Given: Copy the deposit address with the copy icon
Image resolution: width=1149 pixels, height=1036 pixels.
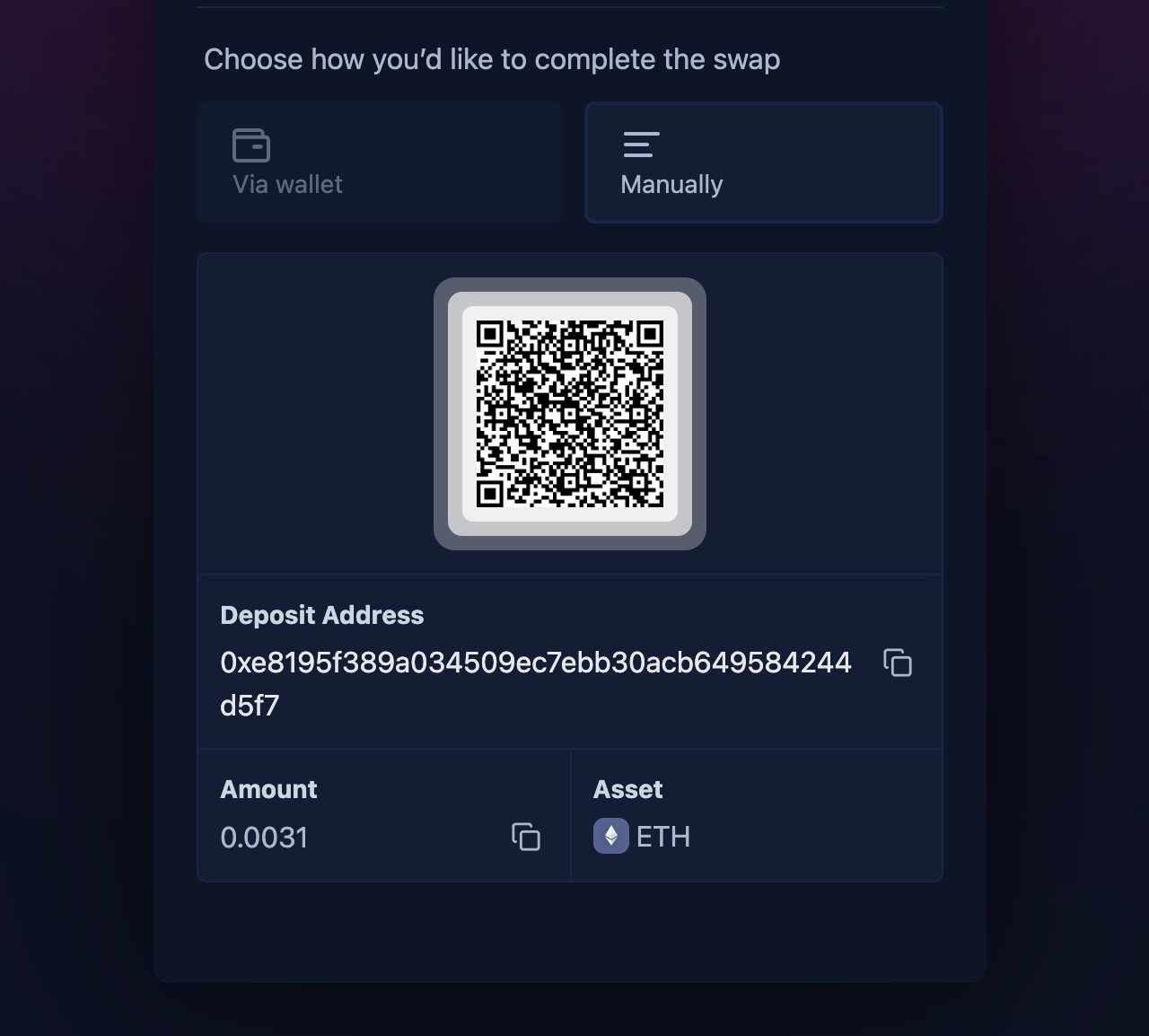Looking at the screenshot, I should coord(898,663).
